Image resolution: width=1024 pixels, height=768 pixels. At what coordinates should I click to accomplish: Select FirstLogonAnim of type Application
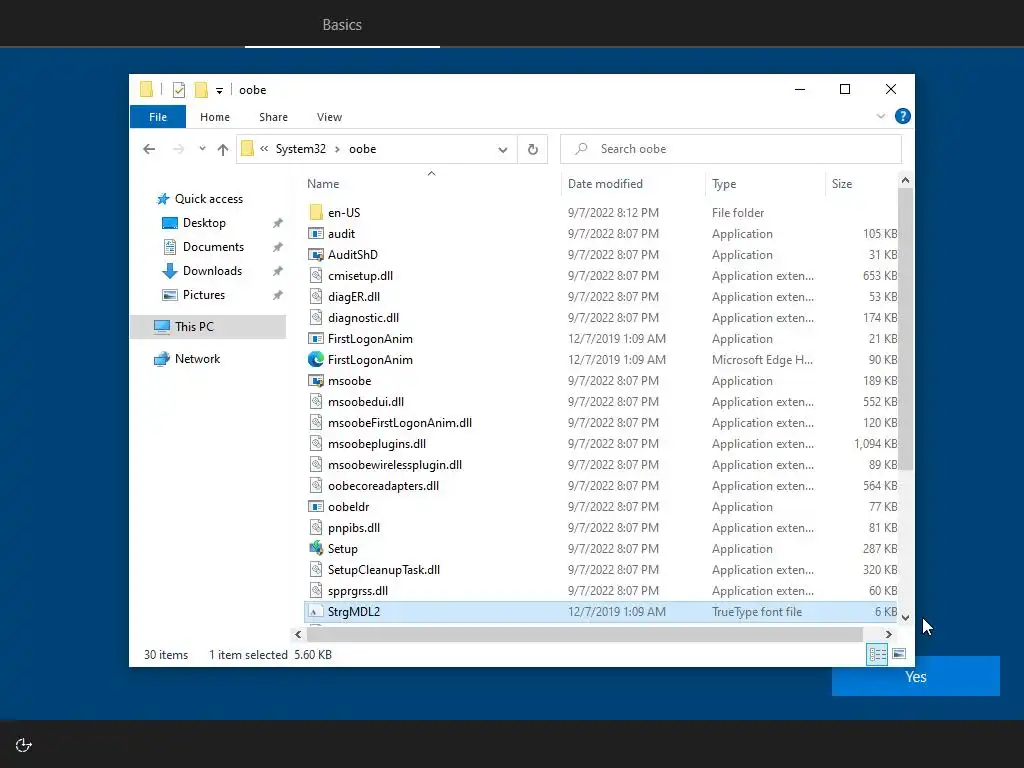point(370,339)
